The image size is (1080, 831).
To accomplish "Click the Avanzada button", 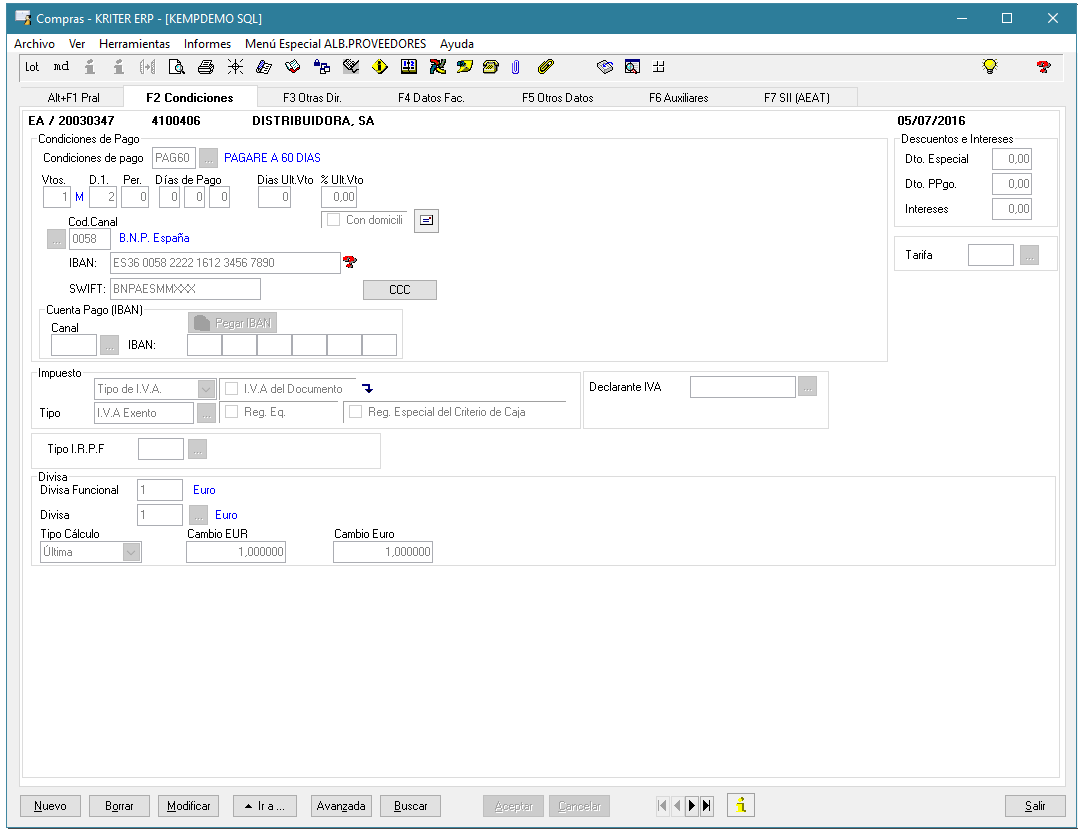I will pyautogui.click(x=341, y=806).
